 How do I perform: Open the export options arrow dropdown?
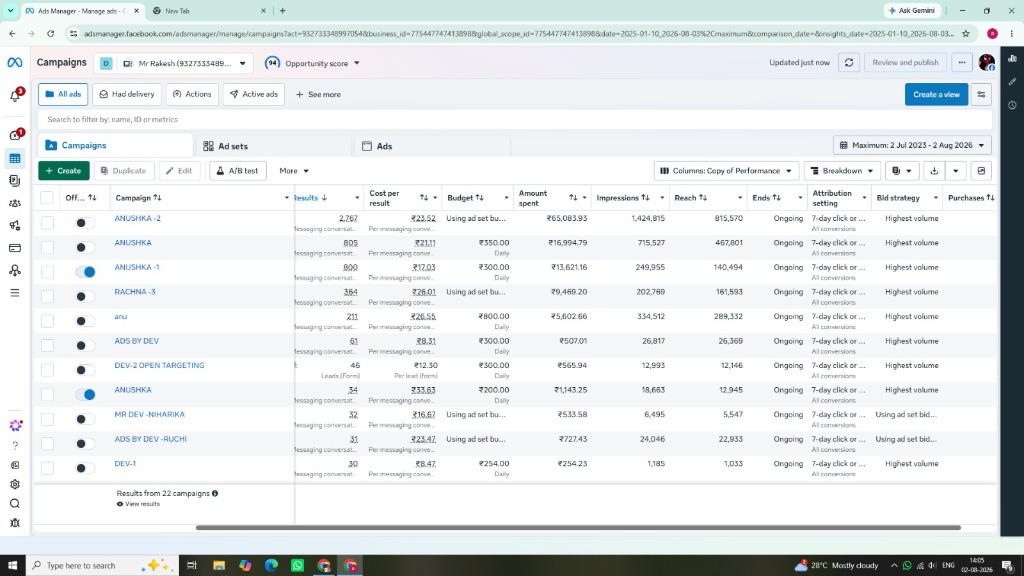click(x=955, y=171)
